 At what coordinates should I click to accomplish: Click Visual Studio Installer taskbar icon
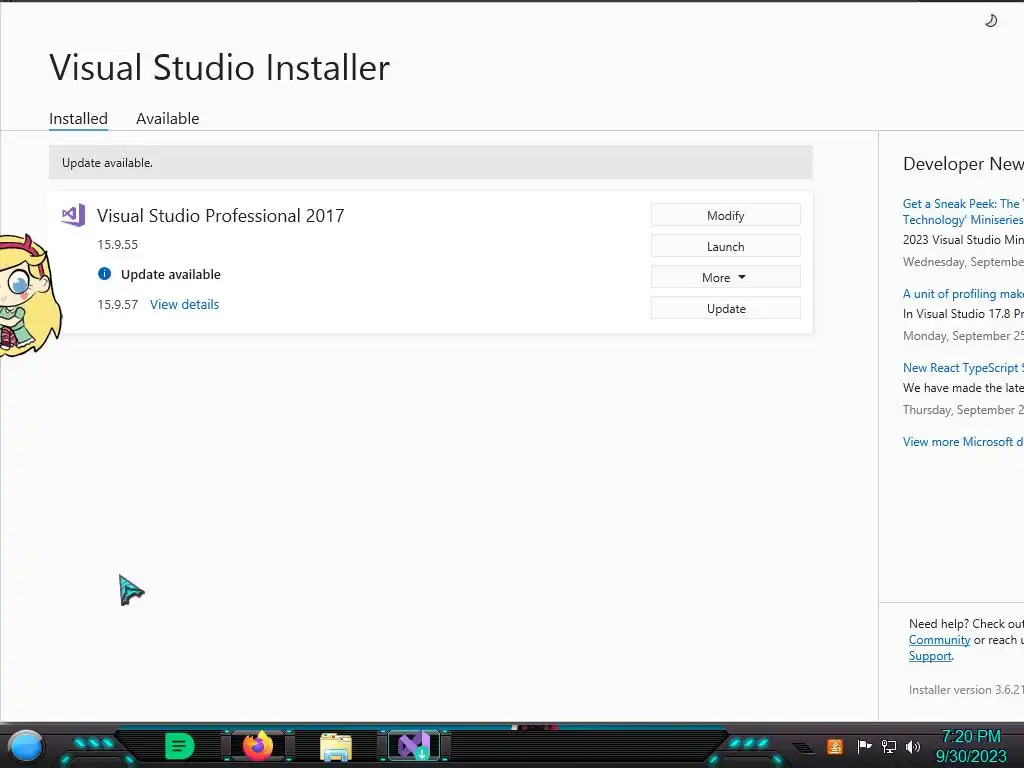(x=414, y=746)
